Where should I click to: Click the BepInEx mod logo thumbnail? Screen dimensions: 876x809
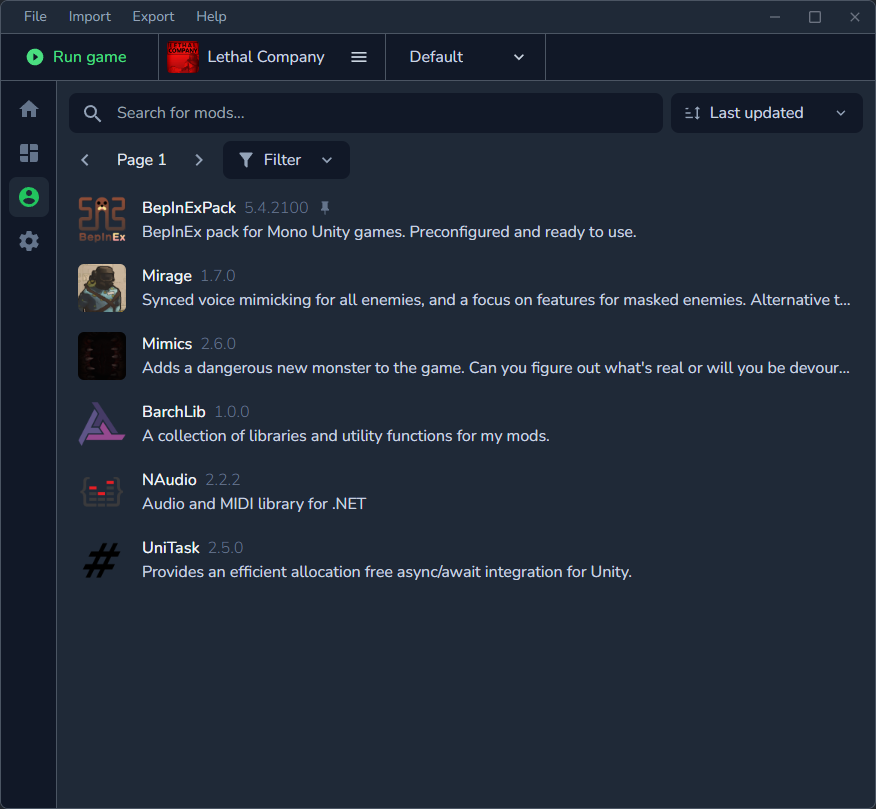pyautogui.click(x=102, y=220)
